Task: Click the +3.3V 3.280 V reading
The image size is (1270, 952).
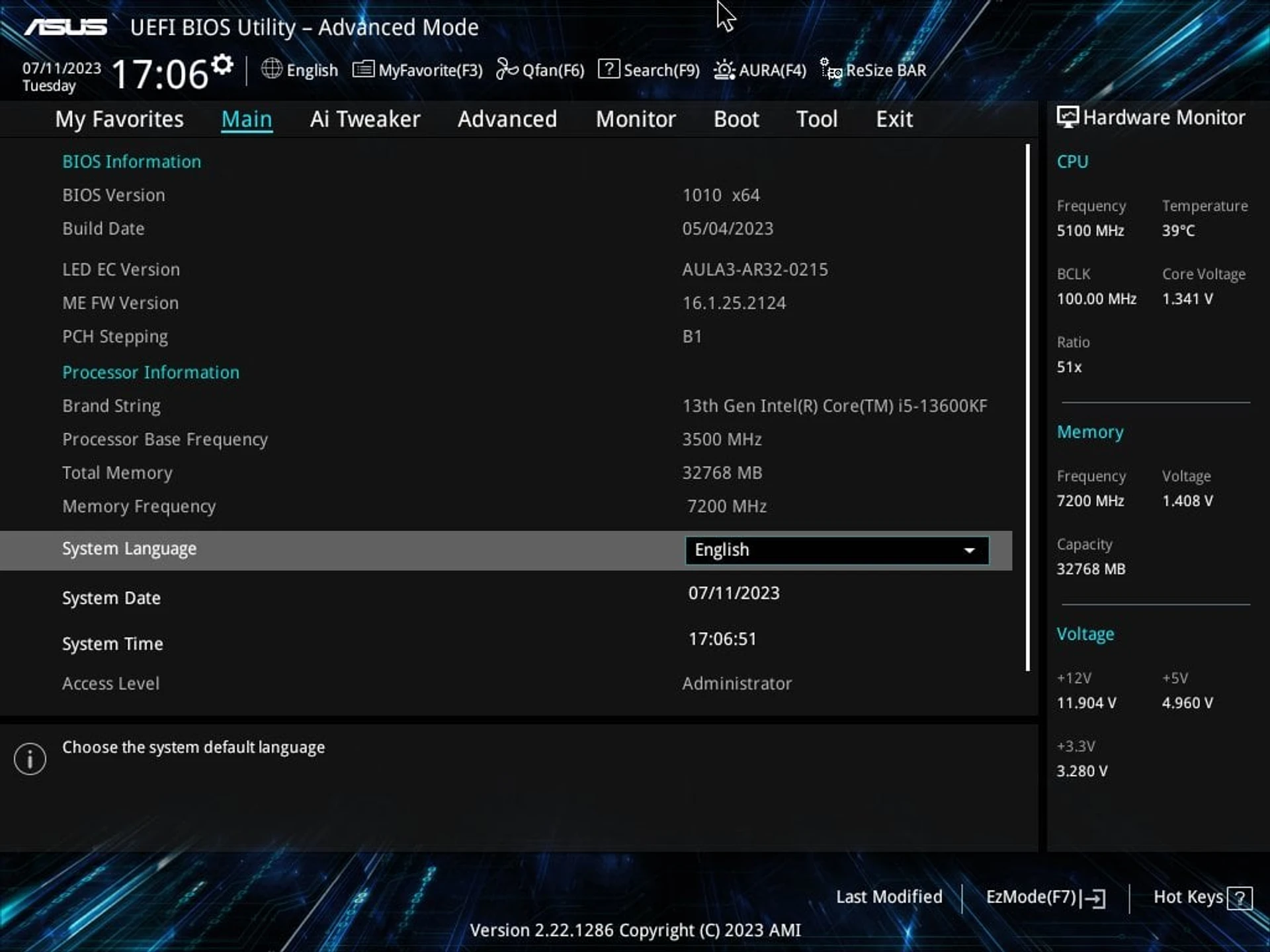Action: (1082, 772)
